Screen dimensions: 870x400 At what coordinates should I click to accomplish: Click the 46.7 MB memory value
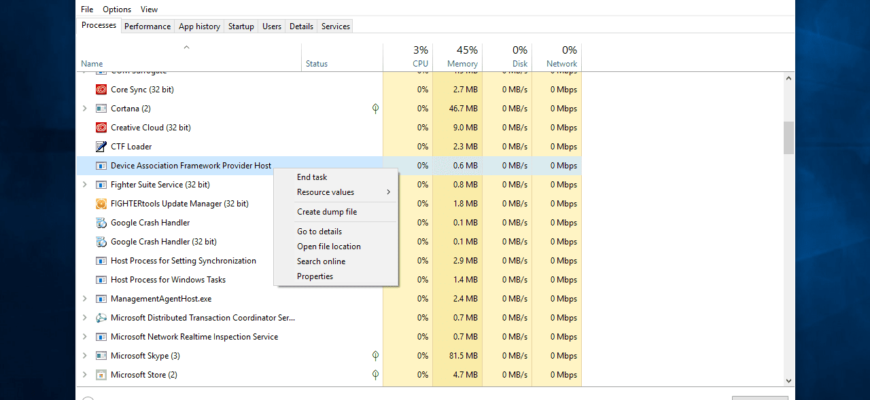point(463,108)
